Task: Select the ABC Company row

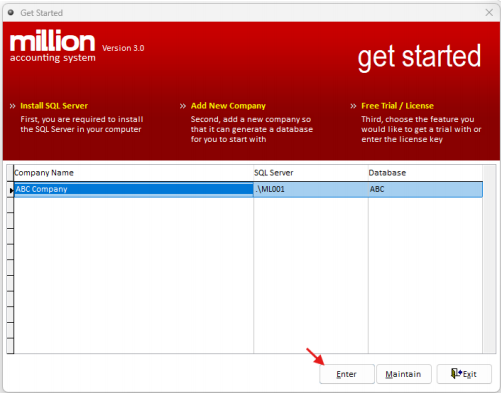Action: [248, 189]
